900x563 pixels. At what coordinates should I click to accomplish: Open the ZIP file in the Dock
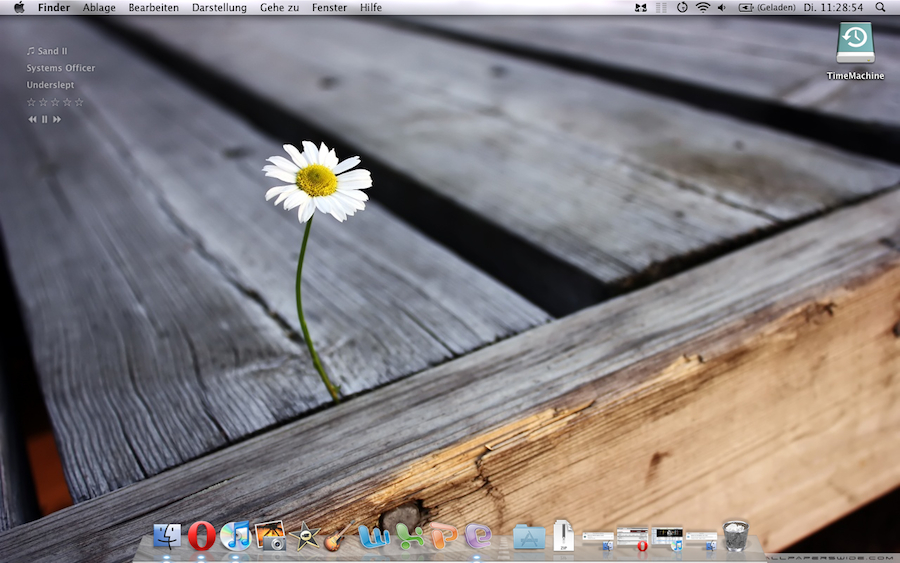point(563,535)
